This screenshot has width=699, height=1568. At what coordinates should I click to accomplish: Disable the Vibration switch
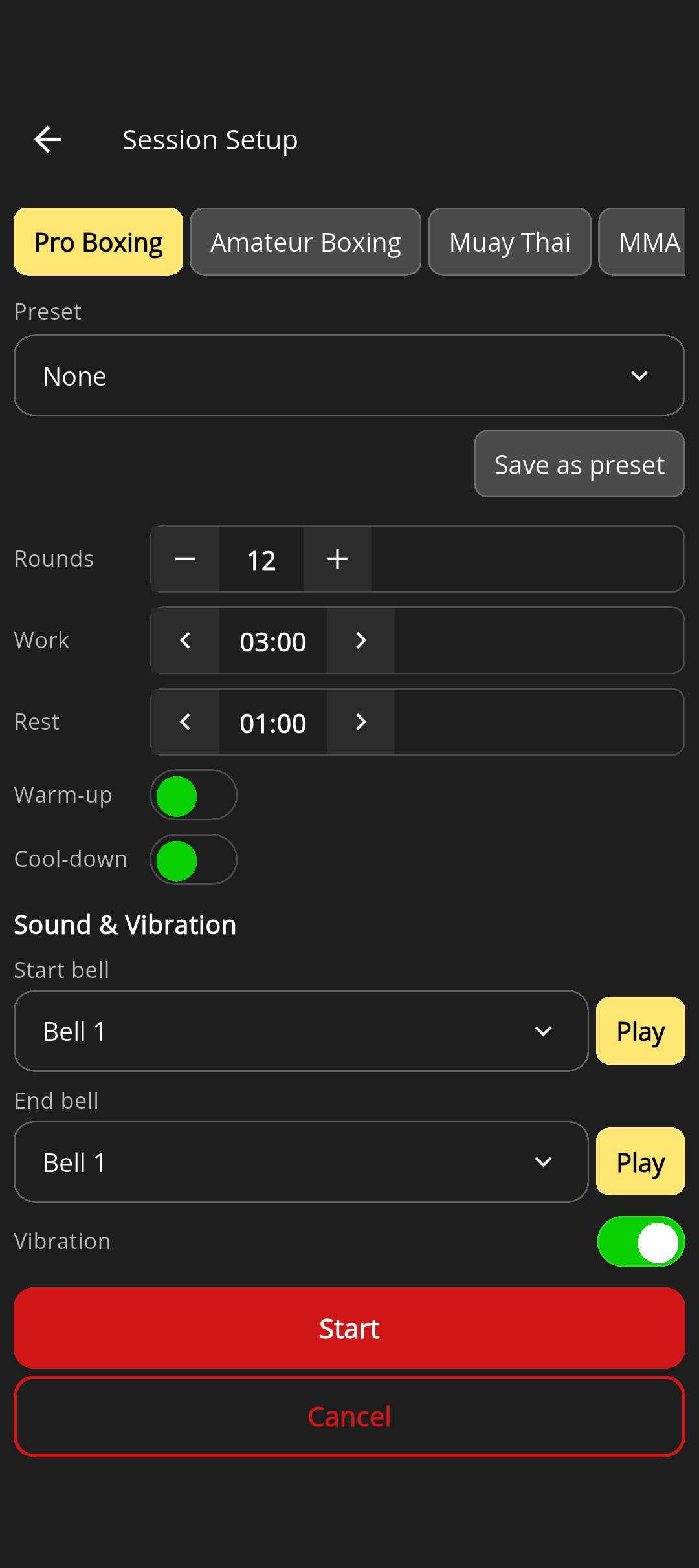[x=641, y=1242]
